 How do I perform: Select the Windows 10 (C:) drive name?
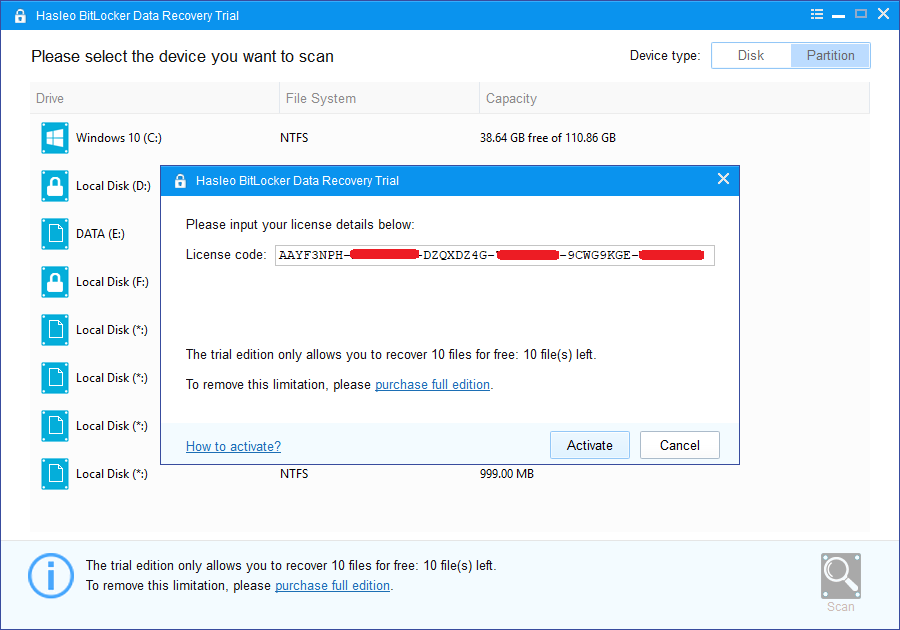(x=119, y=138)
